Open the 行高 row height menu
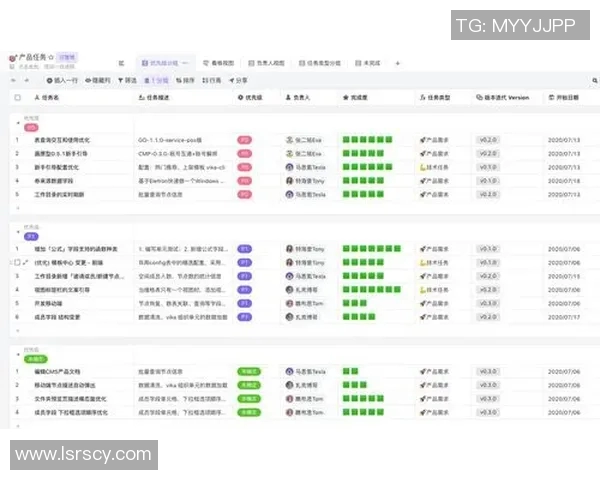This screenshot has width=600, height=480. [212, 80]
